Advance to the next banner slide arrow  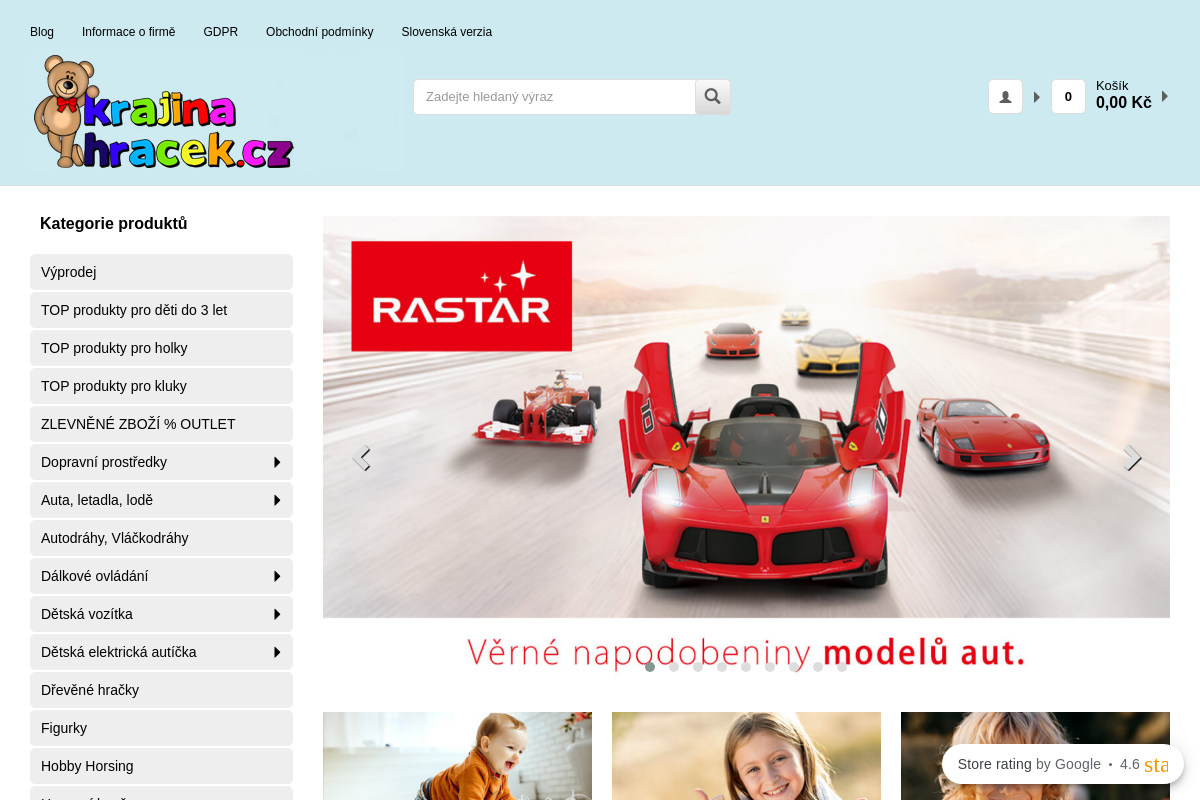pos(1131,457)
